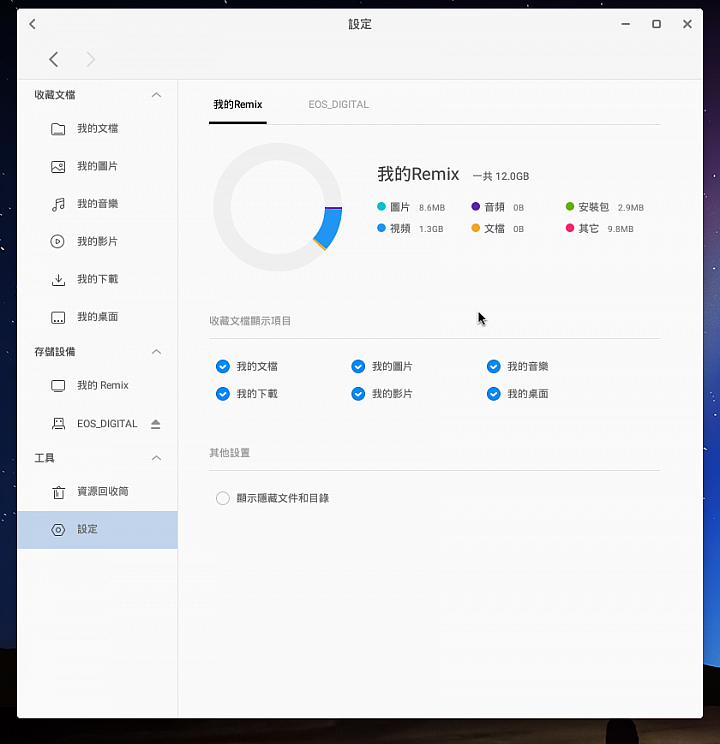Click the 設定 gear icon in sidebar

[x=58, y=530]
